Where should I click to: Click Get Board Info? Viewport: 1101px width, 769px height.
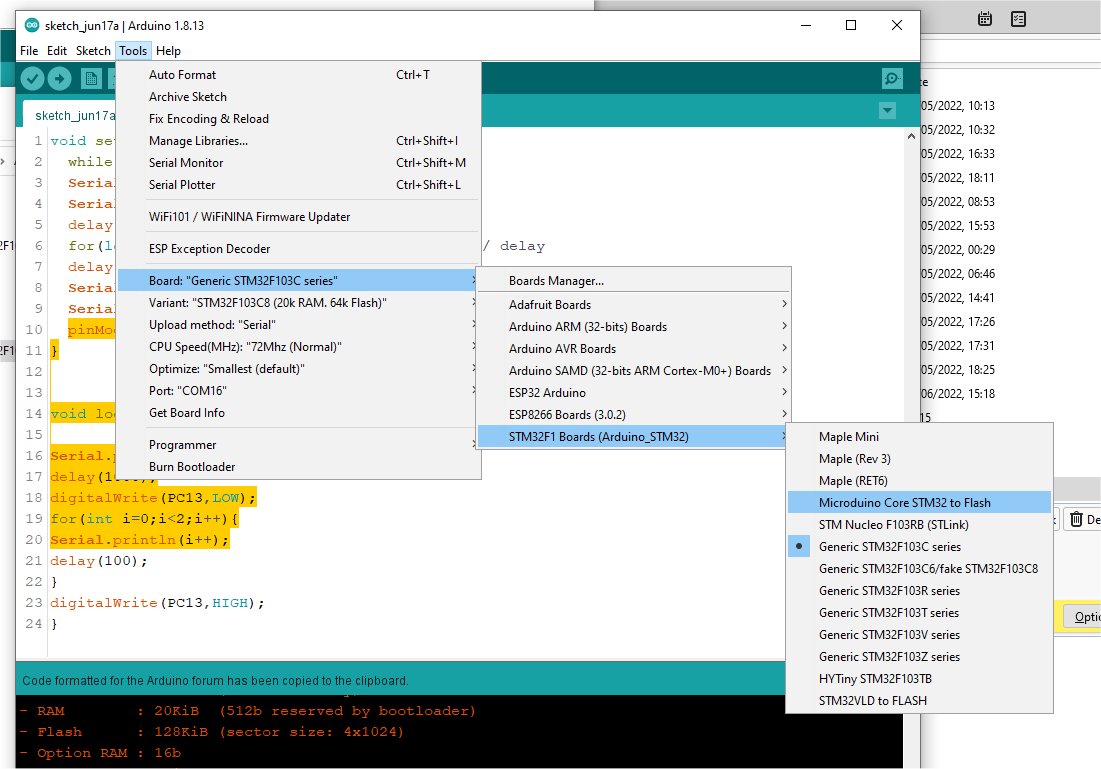[299, 413]
